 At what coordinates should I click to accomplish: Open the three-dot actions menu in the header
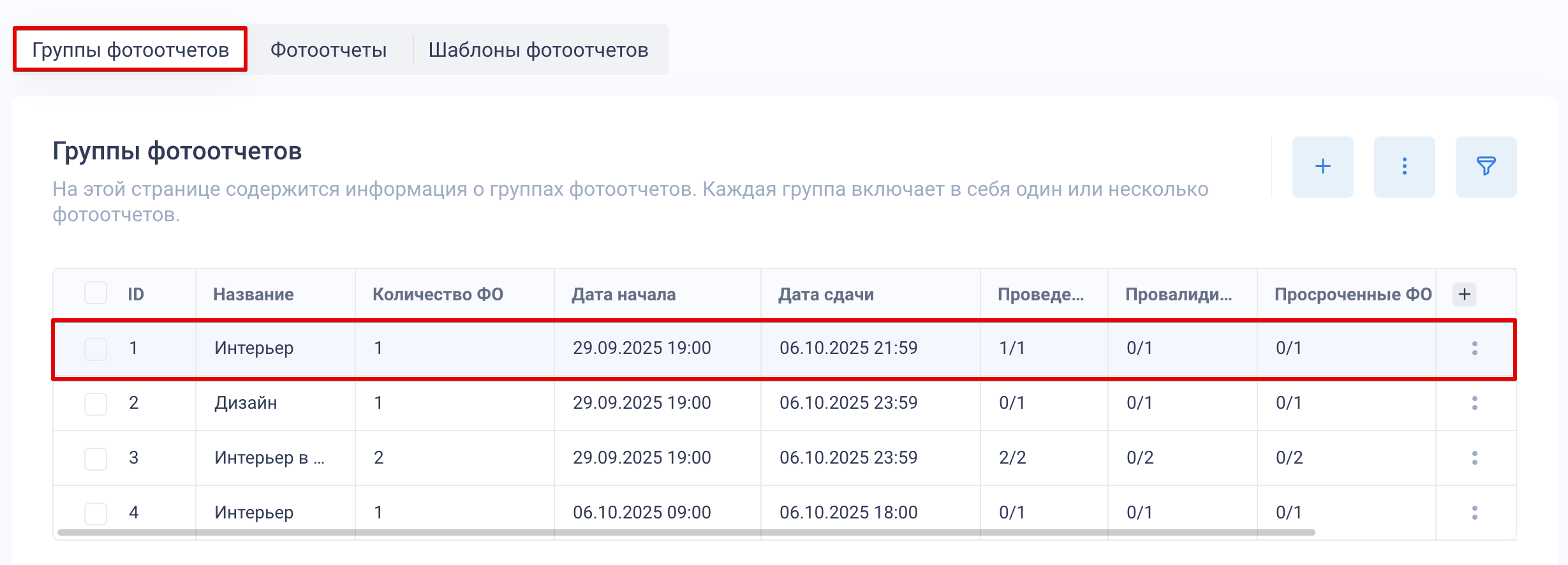point(1404,166)
